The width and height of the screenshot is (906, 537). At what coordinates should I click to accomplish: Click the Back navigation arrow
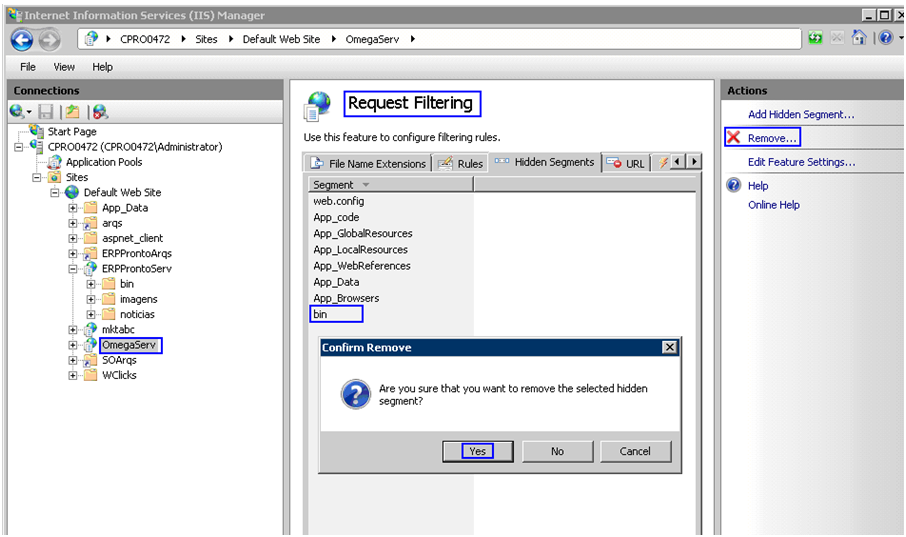22,40
